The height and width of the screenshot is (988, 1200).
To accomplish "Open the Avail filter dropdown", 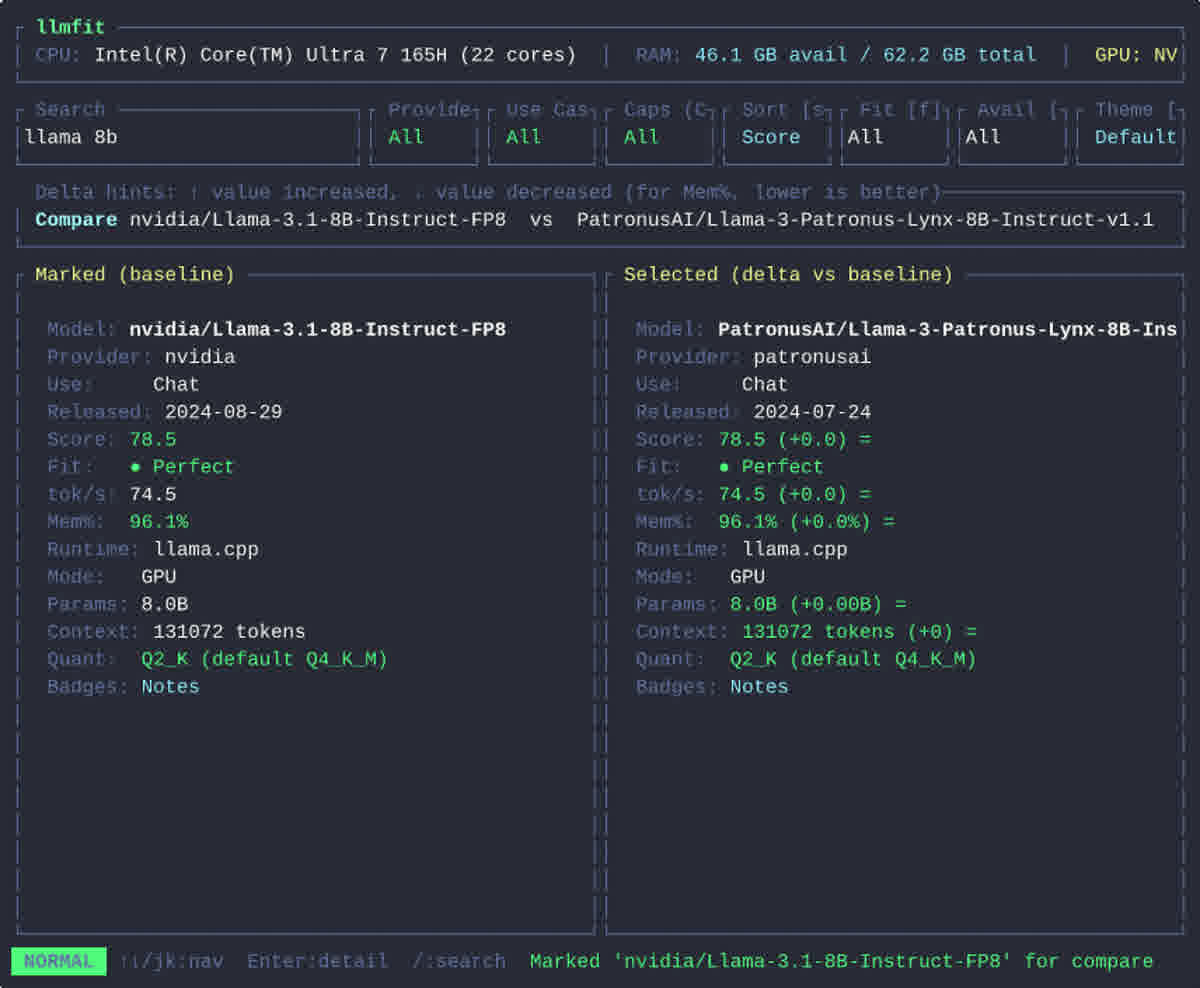I will coord(1013,137).
